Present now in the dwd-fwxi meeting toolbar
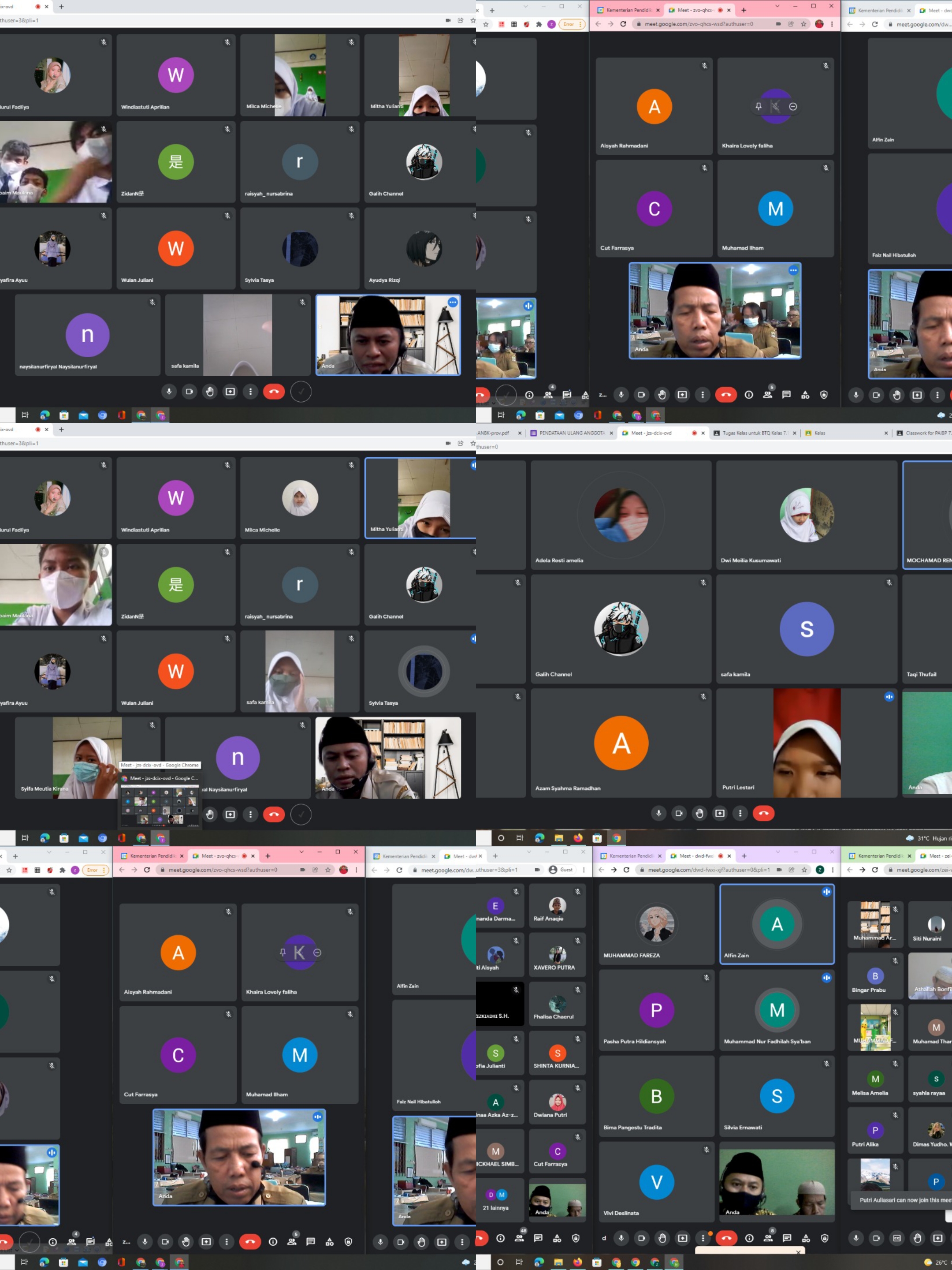 [x=682, y=1238]
